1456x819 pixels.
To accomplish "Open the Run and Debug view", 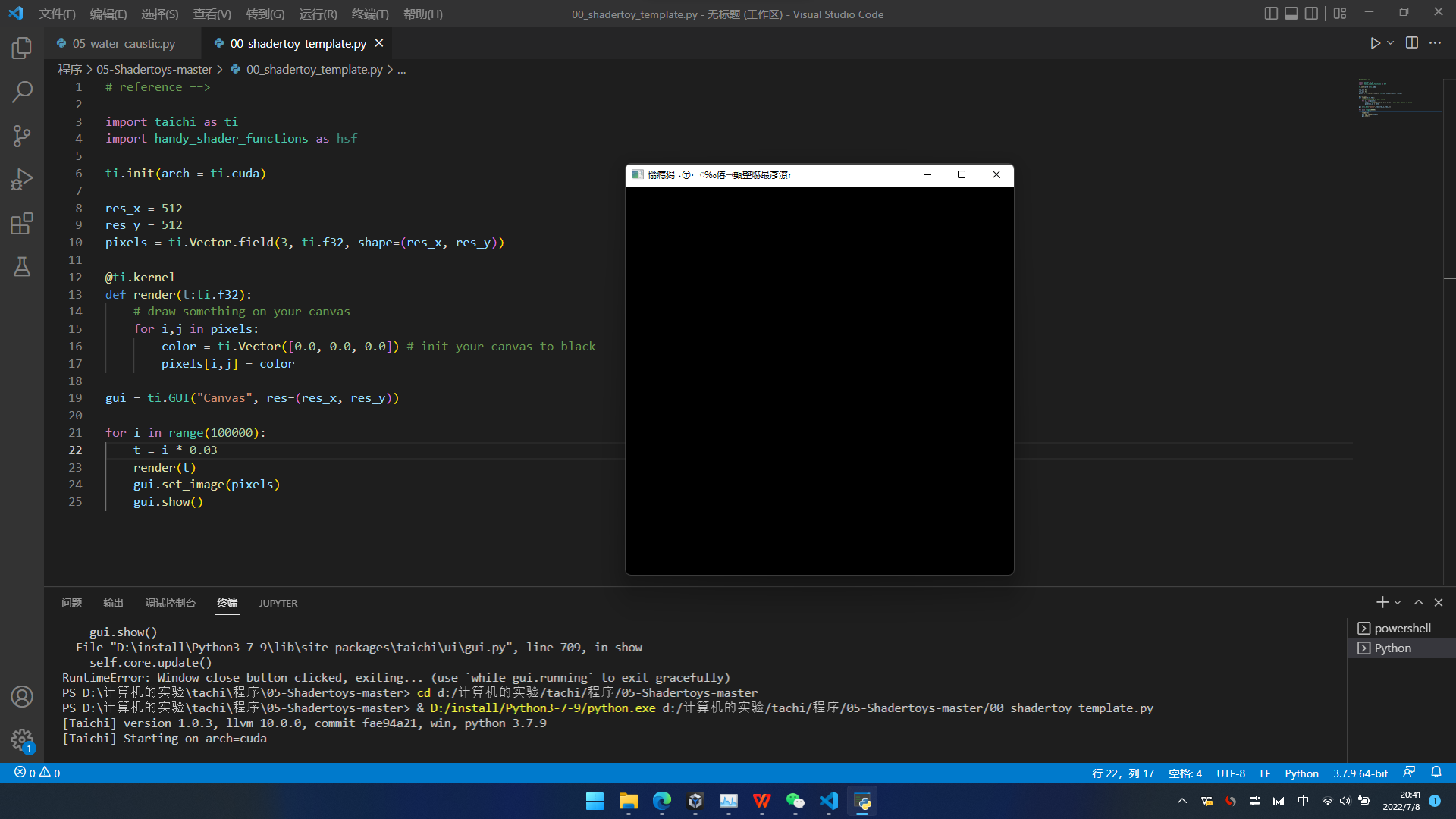I will tap(22, 180).
